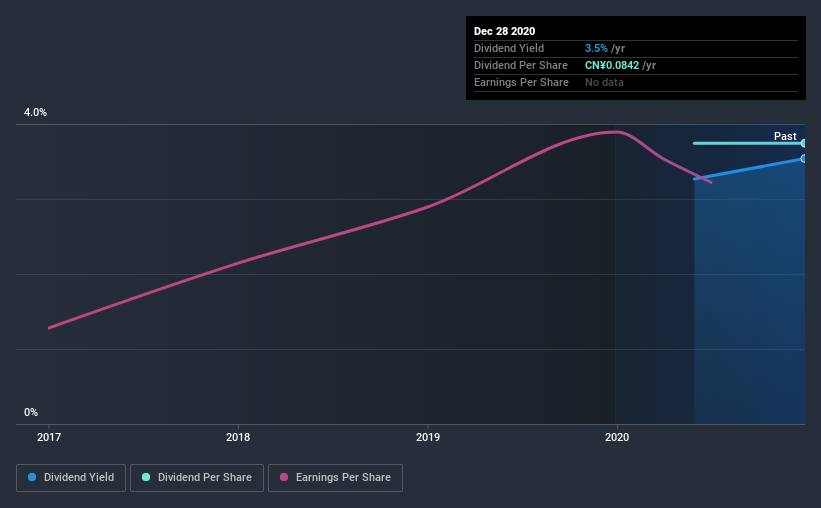The image size is (821, 508).
Task: Click the peak of the pink earnings line
Action: click(x=617, y=132)
